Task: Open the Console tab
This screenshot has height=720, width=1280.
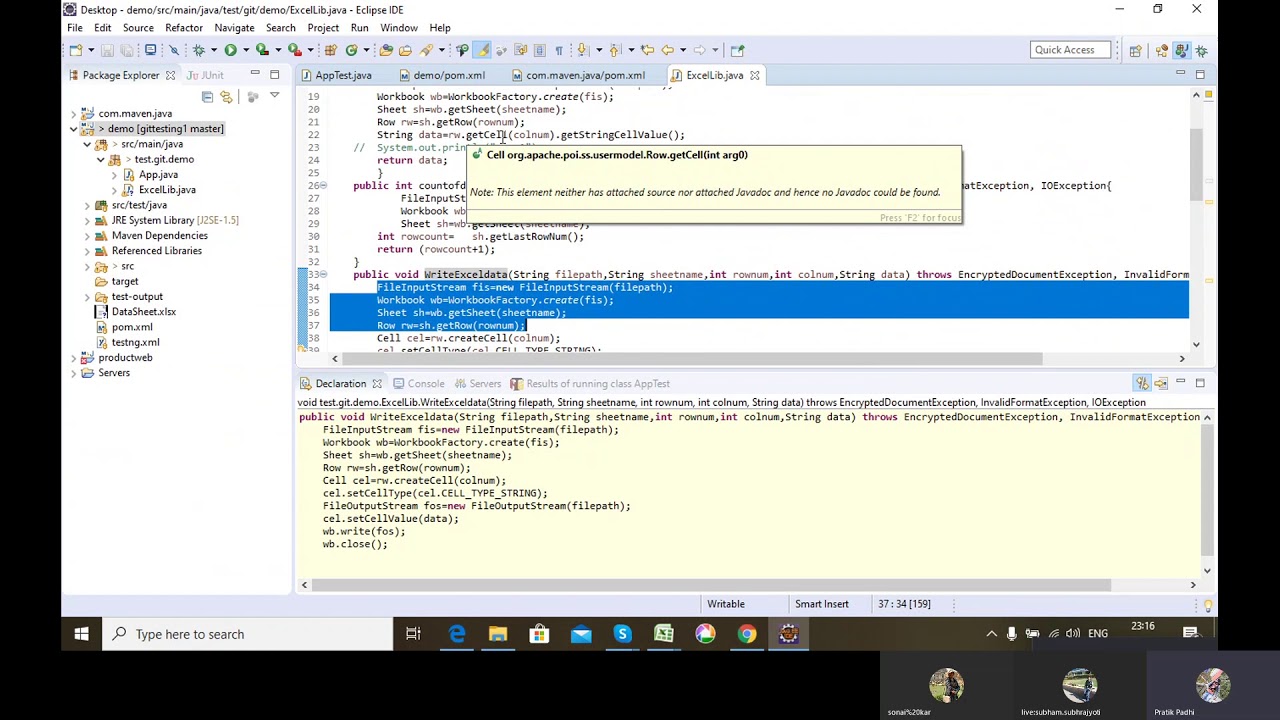Action: point(425,384)
